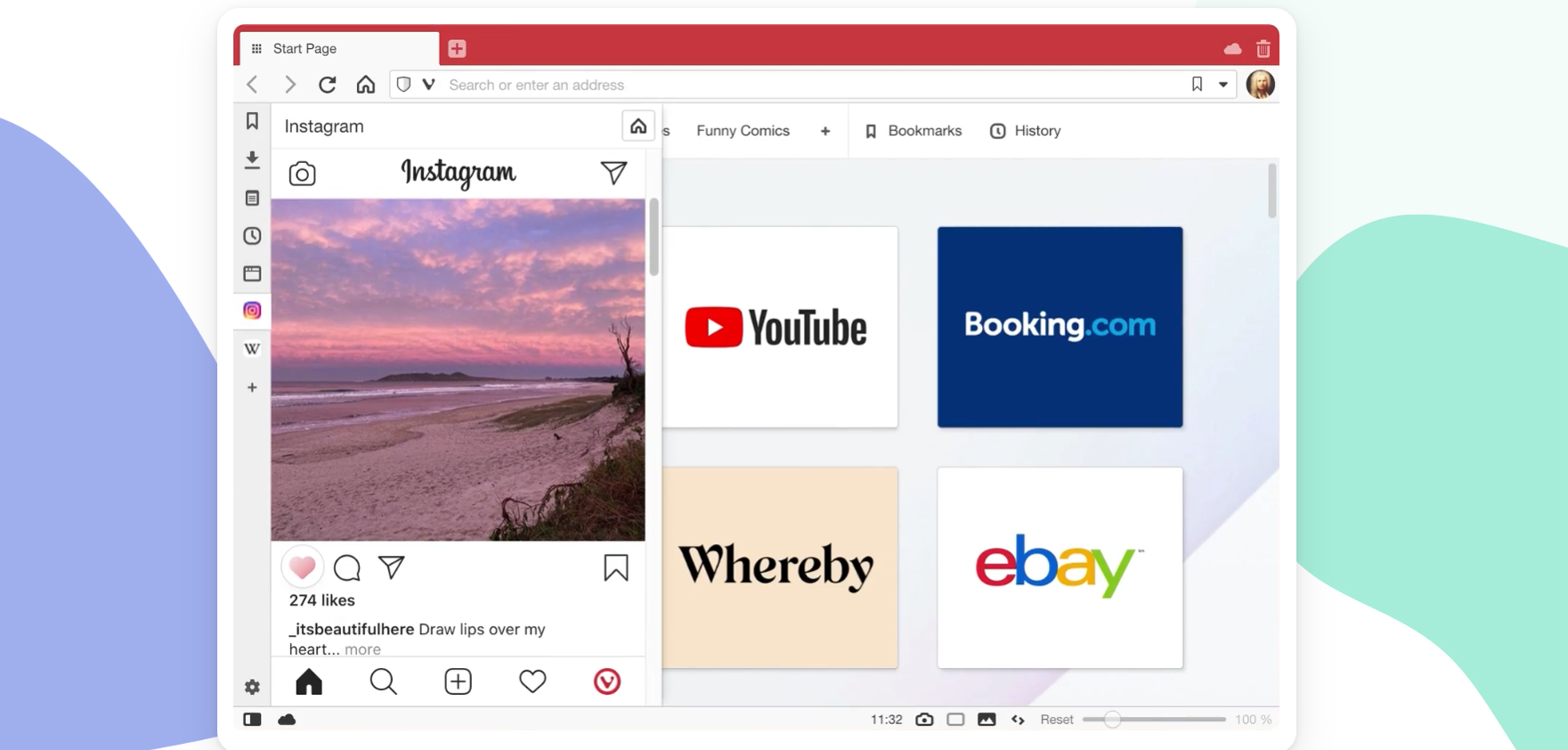The image size is (1568, 750).
Task: Select the Start Page tab
Action: coord(337,49)
